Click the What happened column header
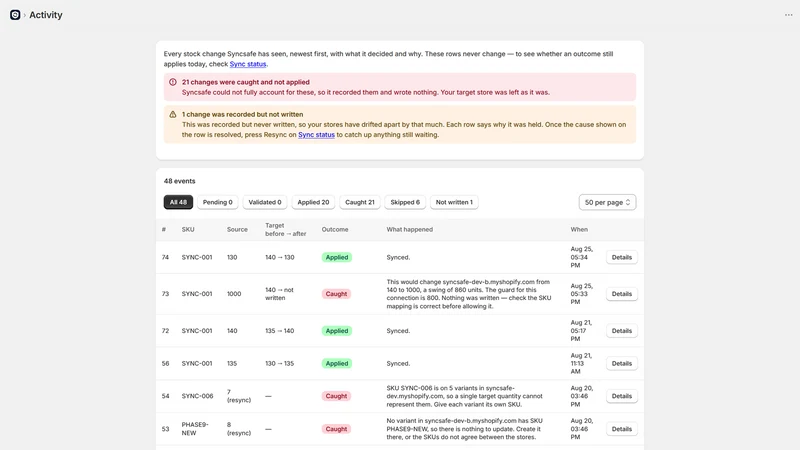The width and height of the screenshot is (800, 450). (x=410, y=230)
